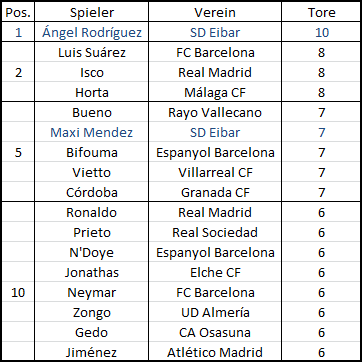
Task: Click the Neymar player cell
Action: tap(92, 292)
